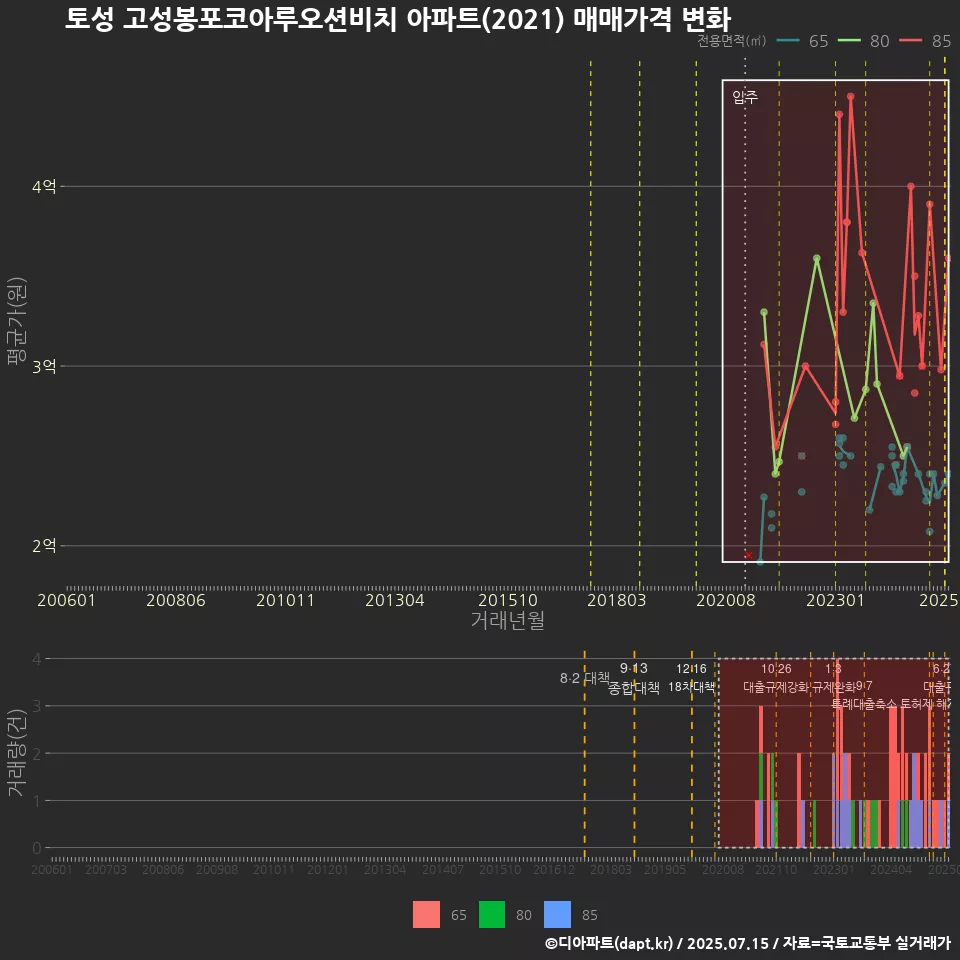The width and height of the screenshot is (960, 960).
Task: Click the highest red 85 data point peak
Action: point(850,96)
